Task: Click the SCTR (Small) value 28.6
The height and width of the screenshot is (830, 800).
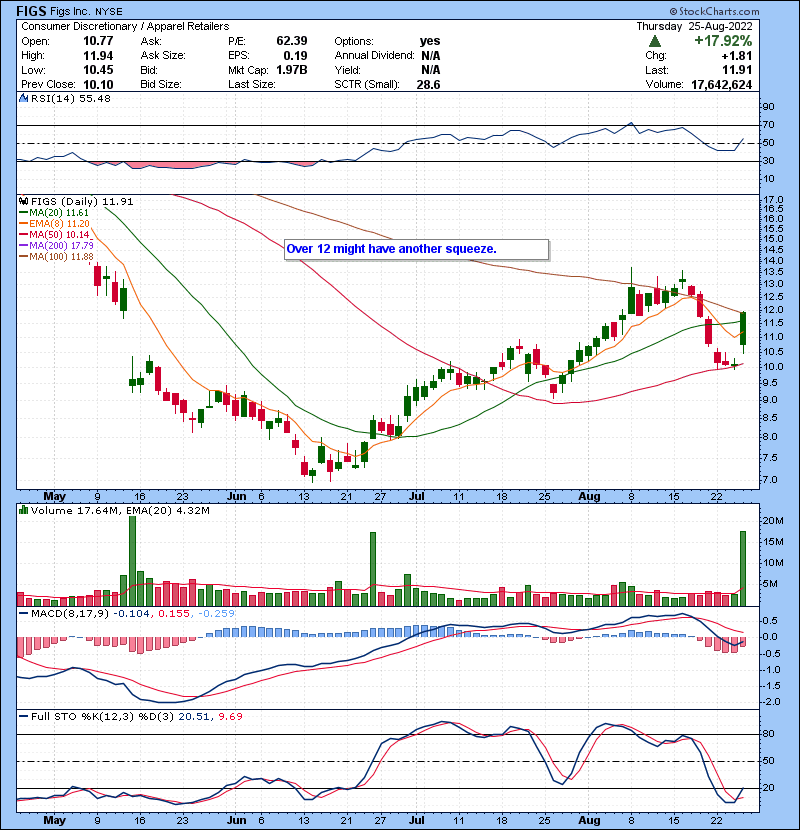Action: [x=428, y=85]
